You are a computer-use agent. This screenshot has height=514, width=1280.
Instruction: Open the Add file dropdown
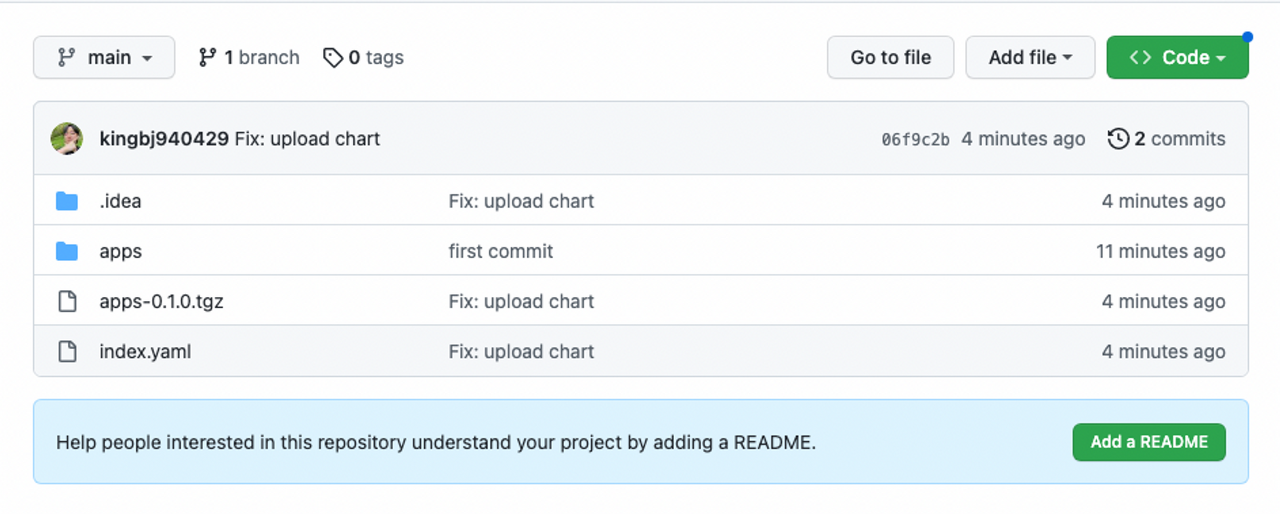1030,57
